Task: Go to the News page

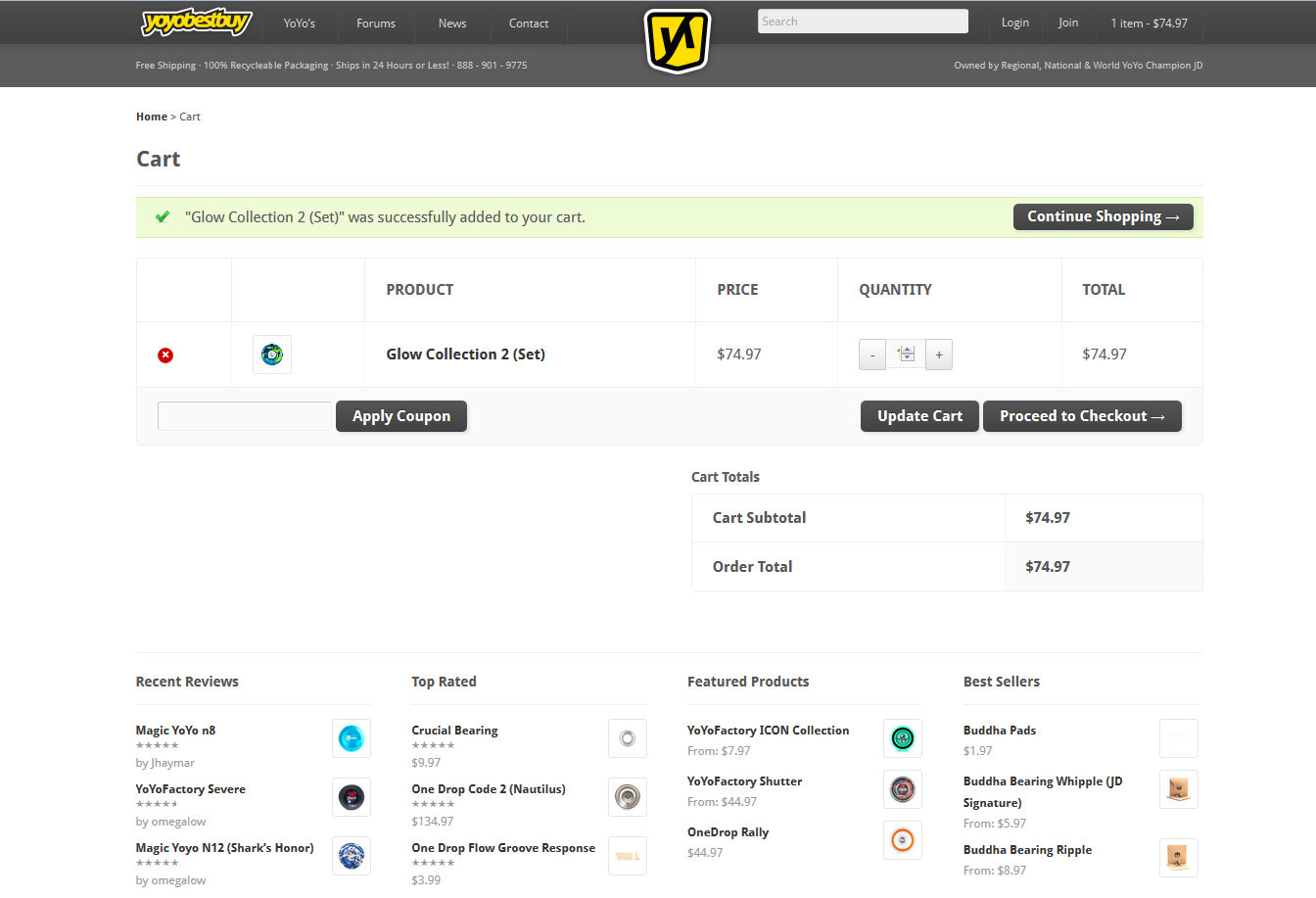Action: pyautogui.click(x=452, y=24)
